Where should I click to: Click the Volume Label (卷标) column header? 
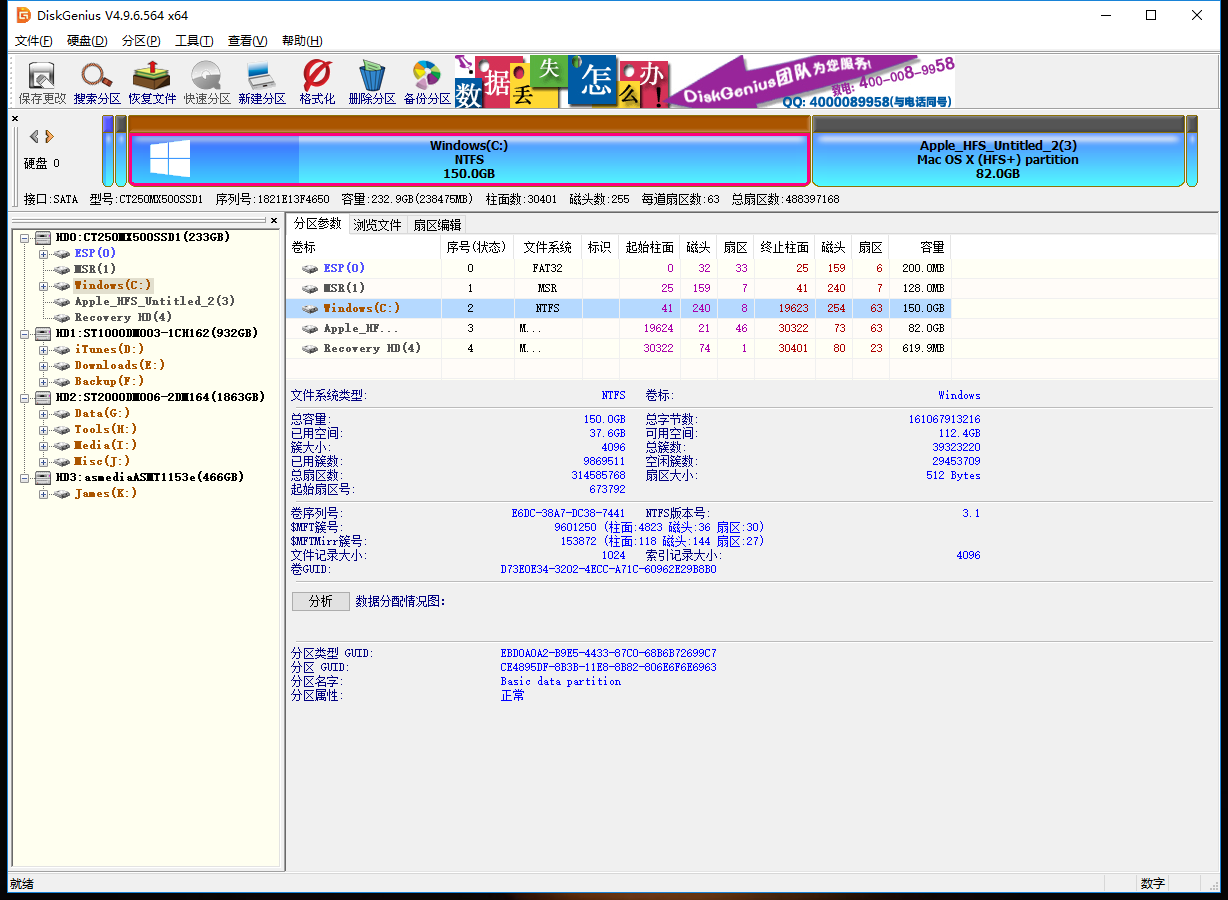point(364,247)
